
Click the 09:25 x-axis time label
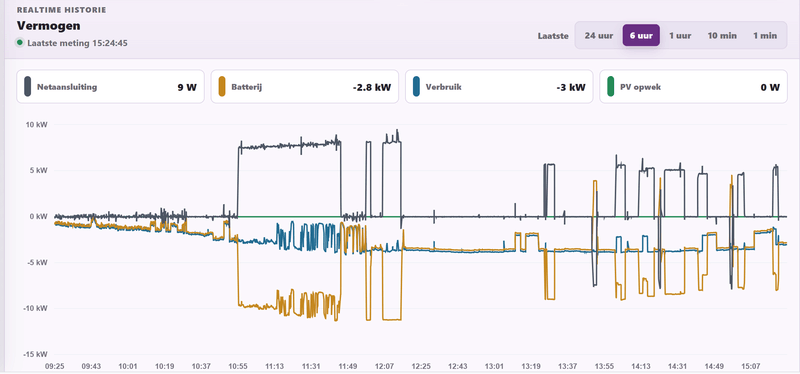55,366
